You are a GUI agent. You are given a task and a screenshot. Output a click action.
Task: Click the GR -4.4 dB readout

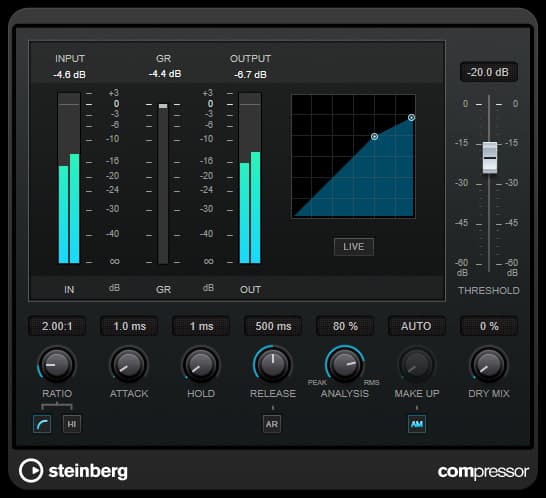coord(165,74)
